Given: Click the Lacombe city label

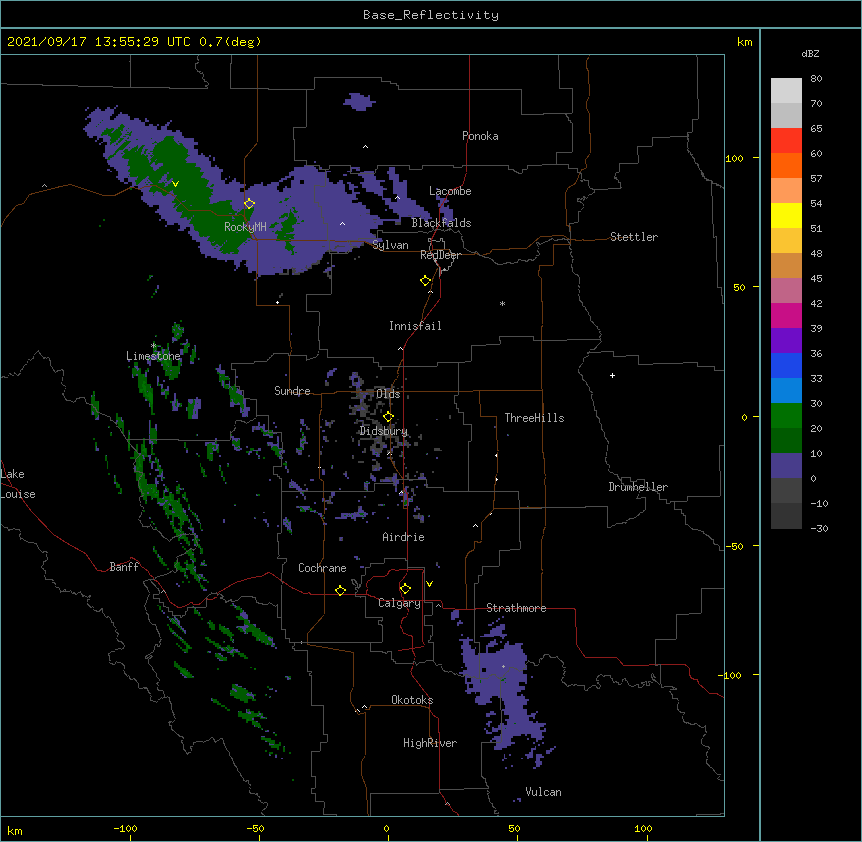Looking at the screenshot, I should pos(450,191).
